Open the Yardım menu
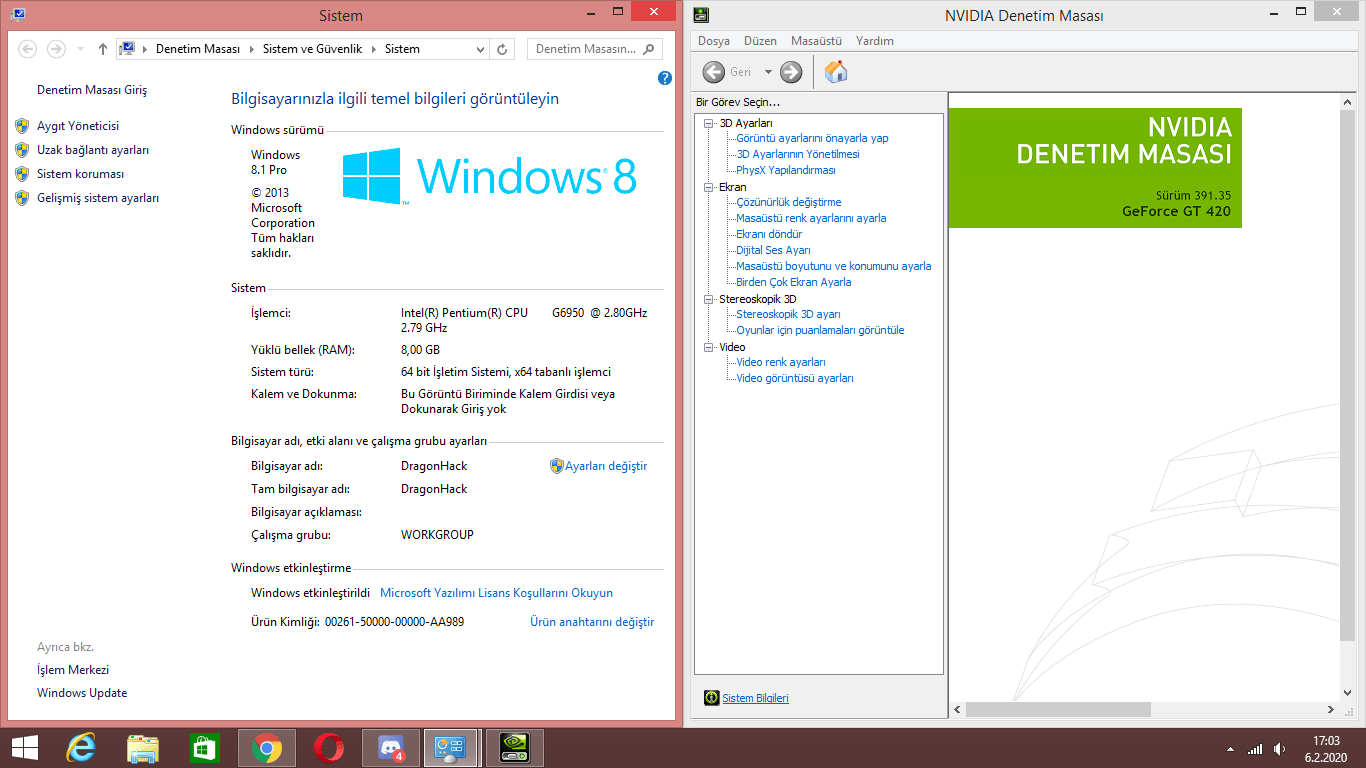This screenshot has width=1366, height=768. (875, 41)
